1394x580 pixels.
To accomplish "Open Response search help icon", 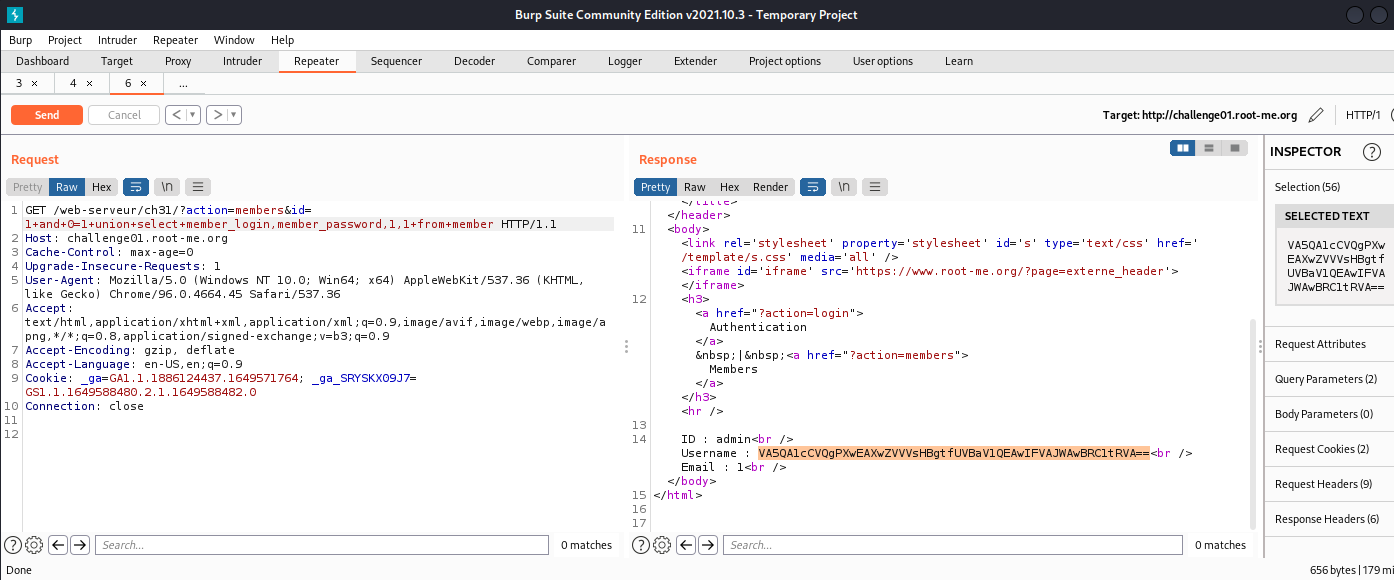I will click(x=641, y=545).
